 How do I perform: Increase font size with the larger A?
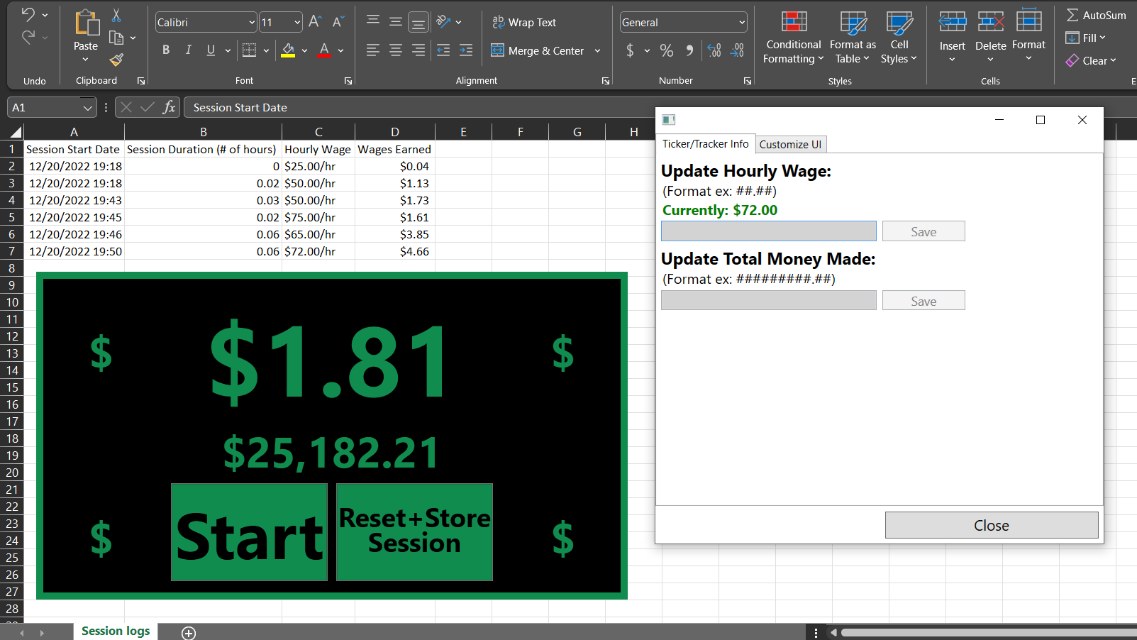click(315, 22)
